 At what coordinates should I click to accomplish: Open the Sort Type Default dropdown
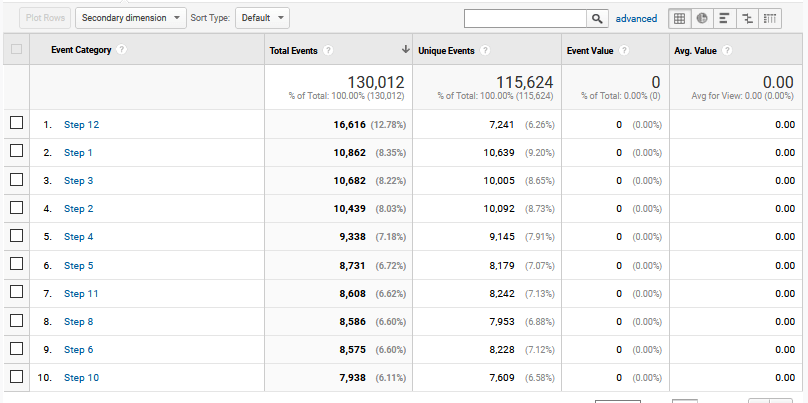coord(263,18)
